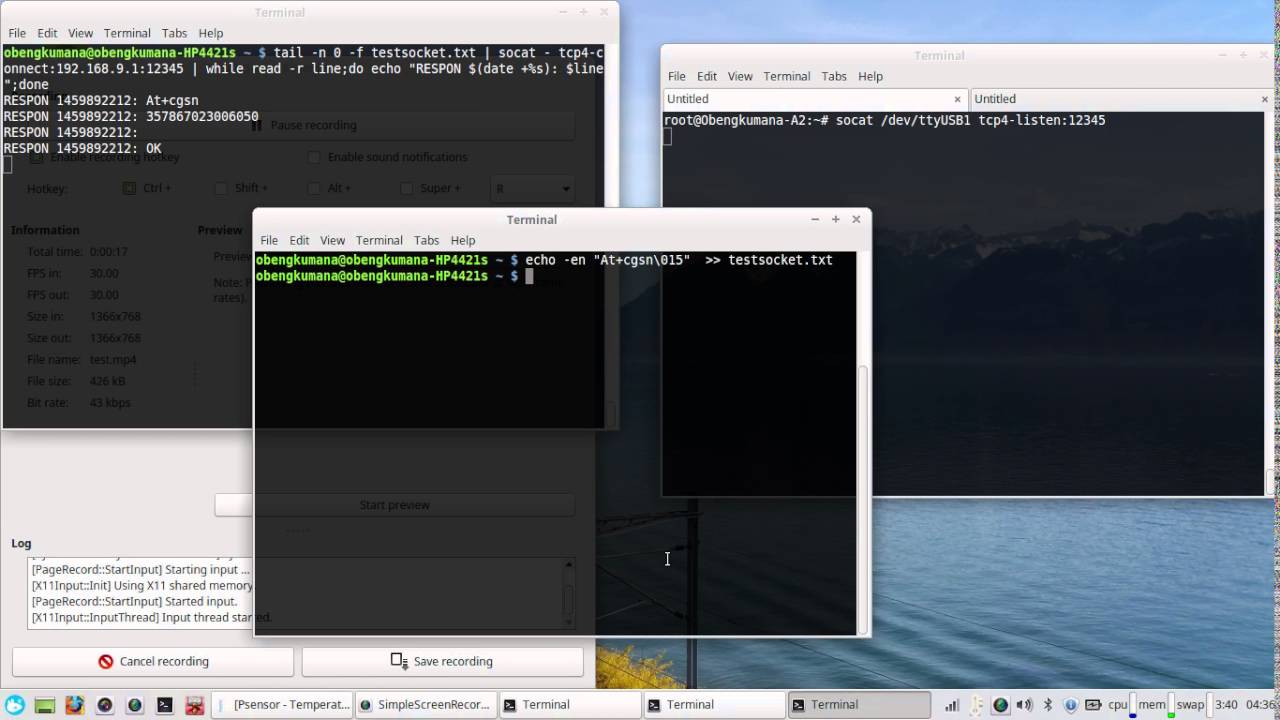Open Help menu in front Terminal window
The width and height of the screenshot is (1280, 720).
click(x=463, y=240)
